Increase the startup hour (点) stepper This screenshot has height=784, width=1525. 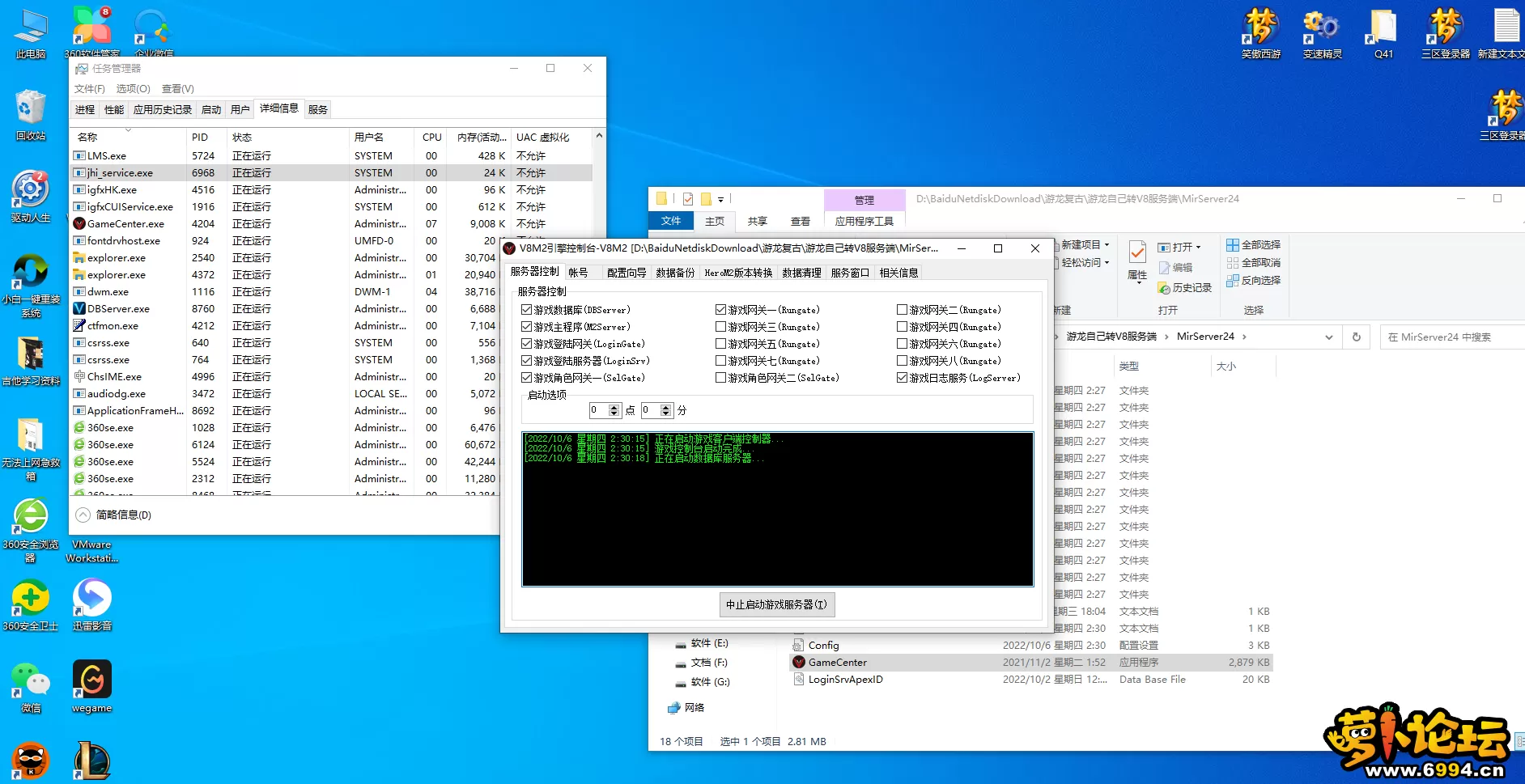tap(614, 407)
